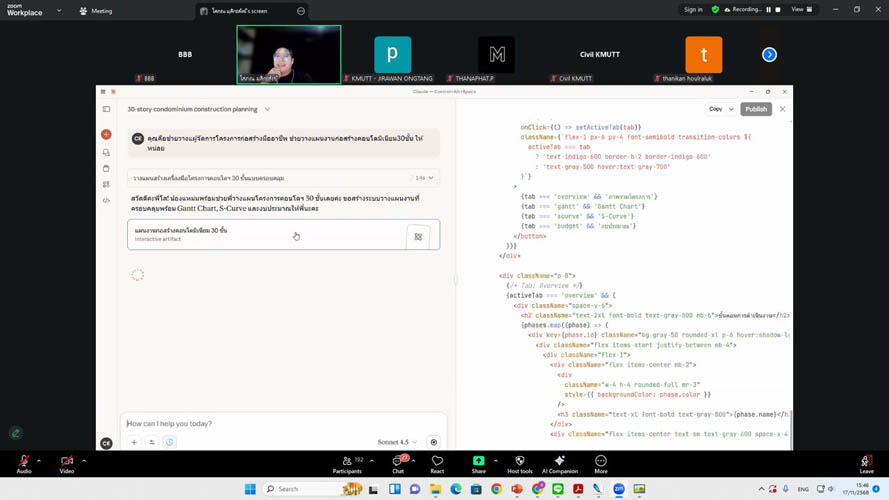
Task: Click Leave to exit the meeting
Action: click(866, 464)
